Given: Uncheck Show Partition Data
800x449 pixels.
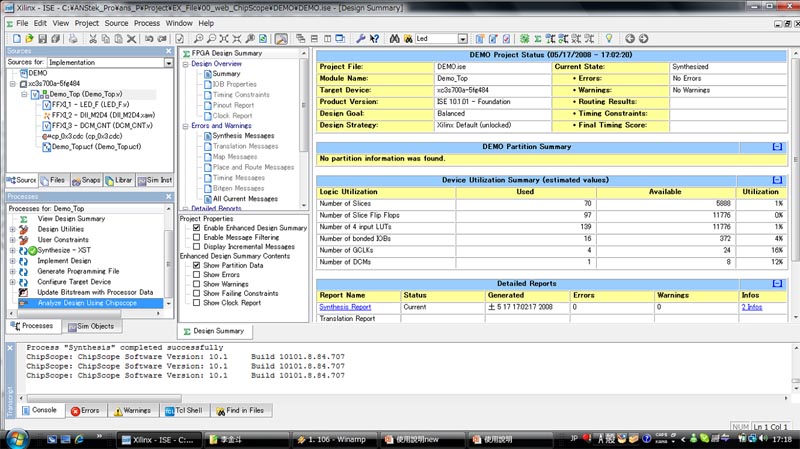Looking at the screenshot, I should pos(196,265).
